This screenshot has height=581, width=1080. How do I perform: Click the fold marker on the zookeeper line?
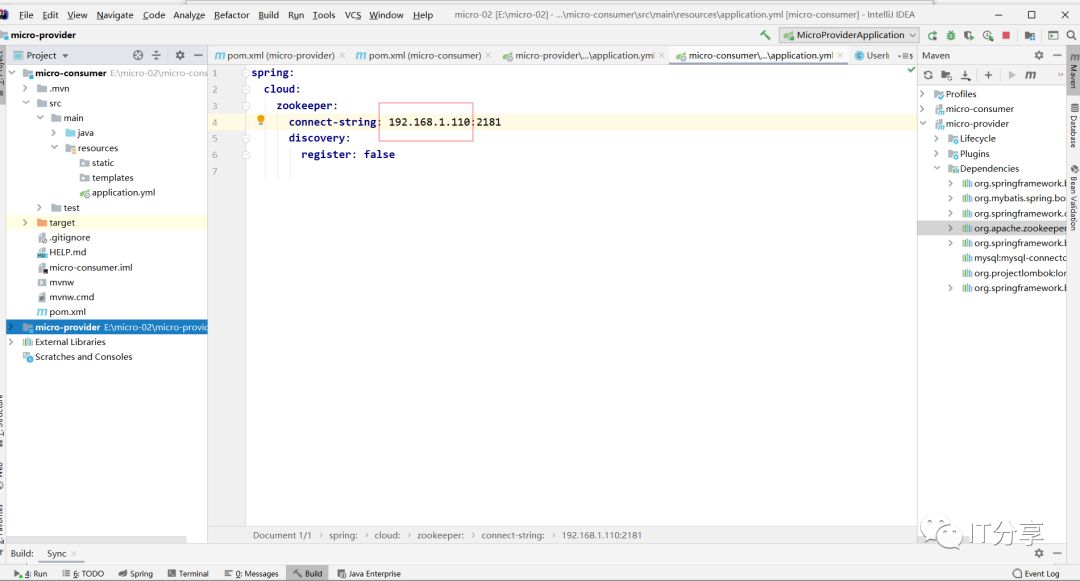tap(246, 106)
